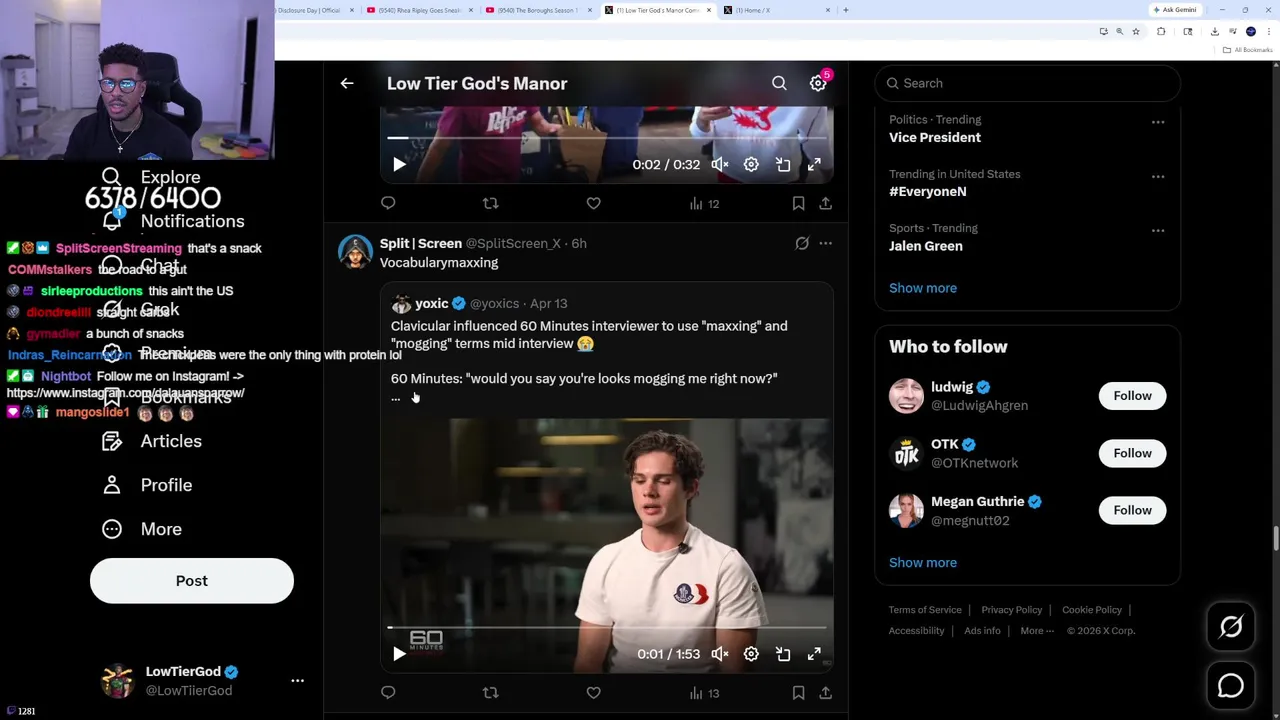Seek in the 60 Minutes video progress bar
Viewport: 1280px width, 720px height.
tap(607, 628)
